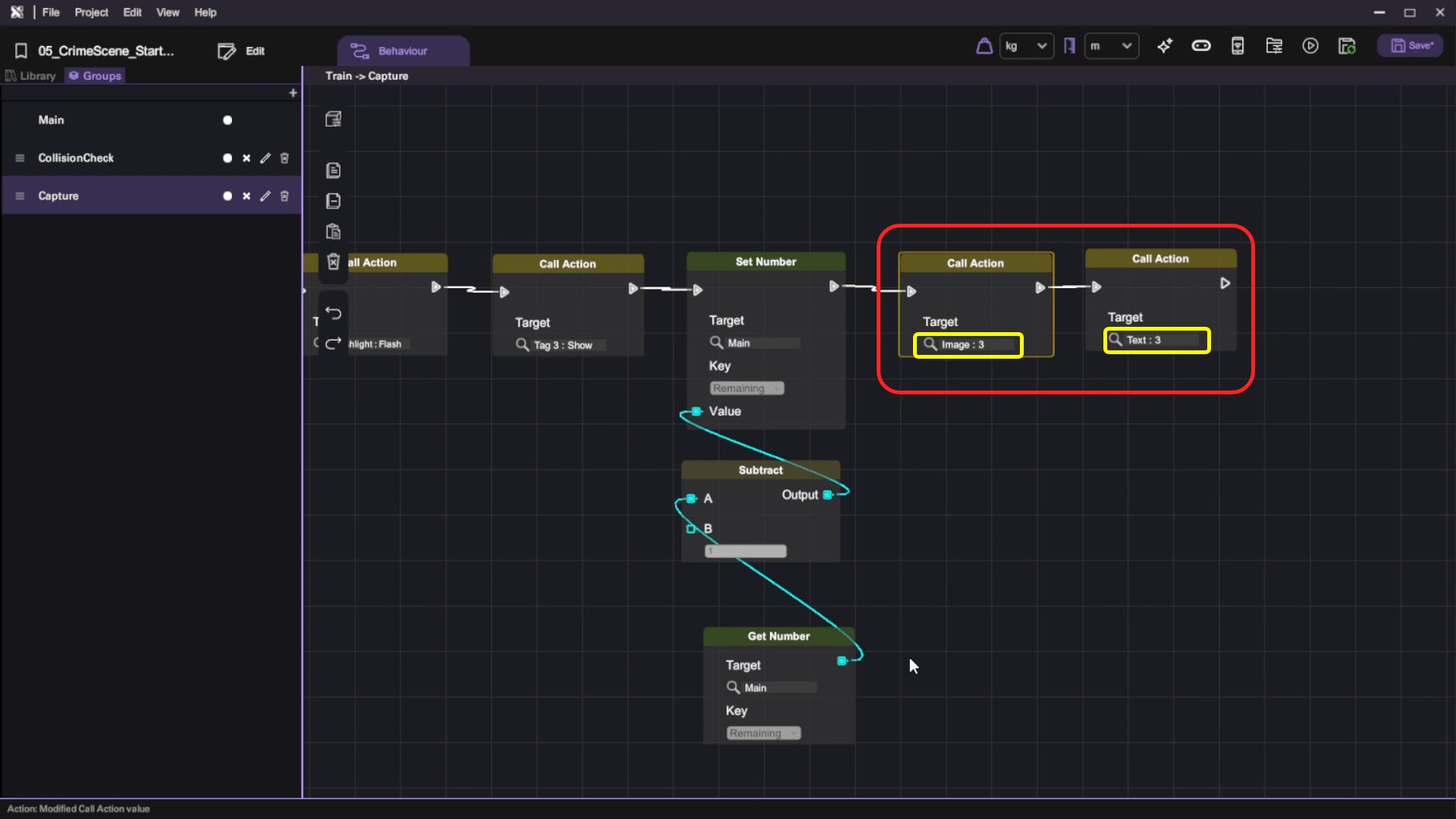The height and width of the screenshot is (819, 1456).
Task: Toggle the white dot on Capture group
Action: tap(227, 196)
